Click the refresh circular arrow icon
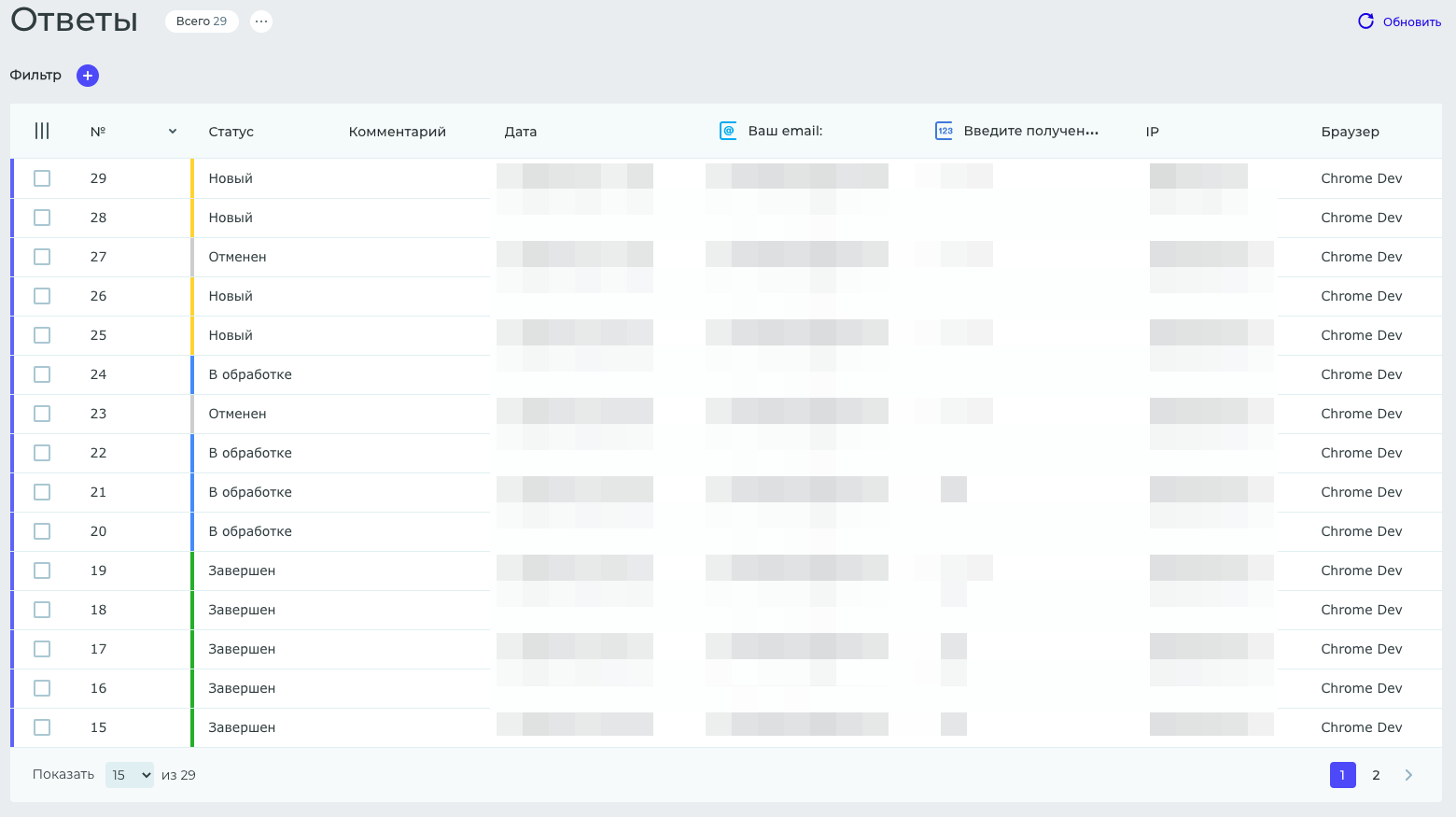 [1365, 21]
